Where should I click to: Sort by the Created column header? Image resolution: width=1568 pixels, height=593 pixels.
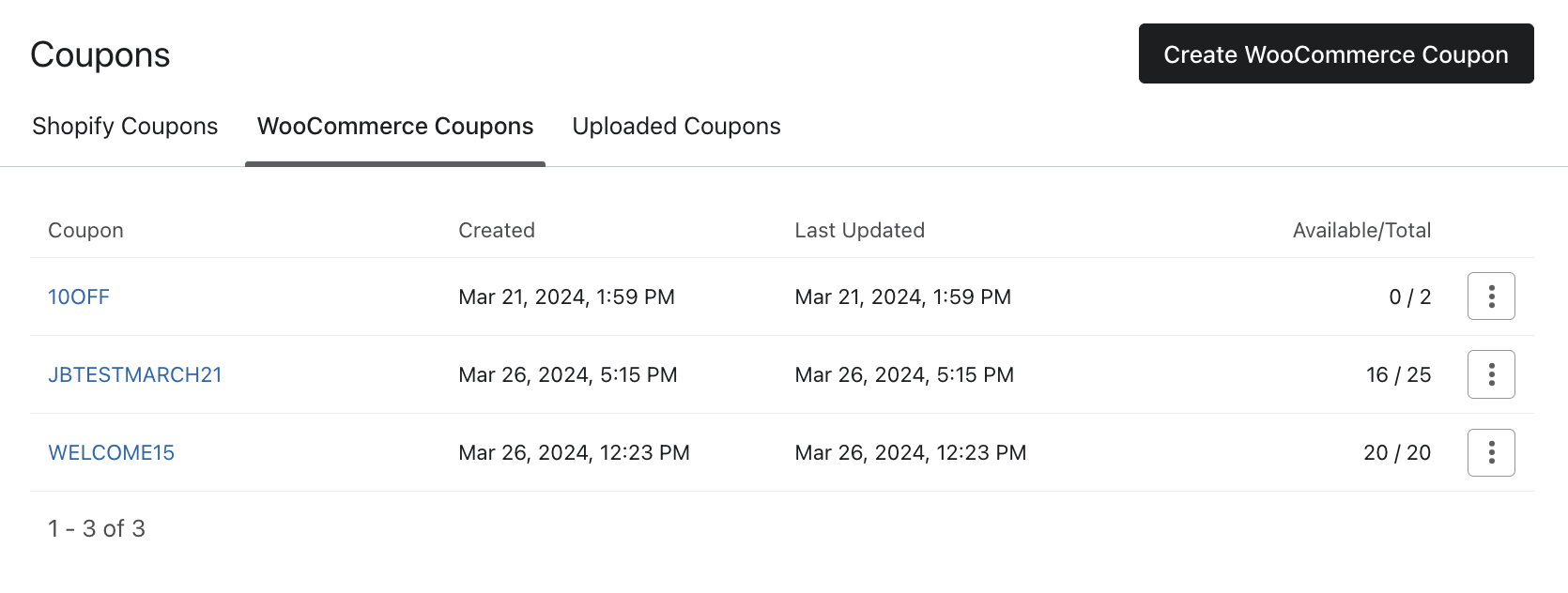(x=496, y=230)
